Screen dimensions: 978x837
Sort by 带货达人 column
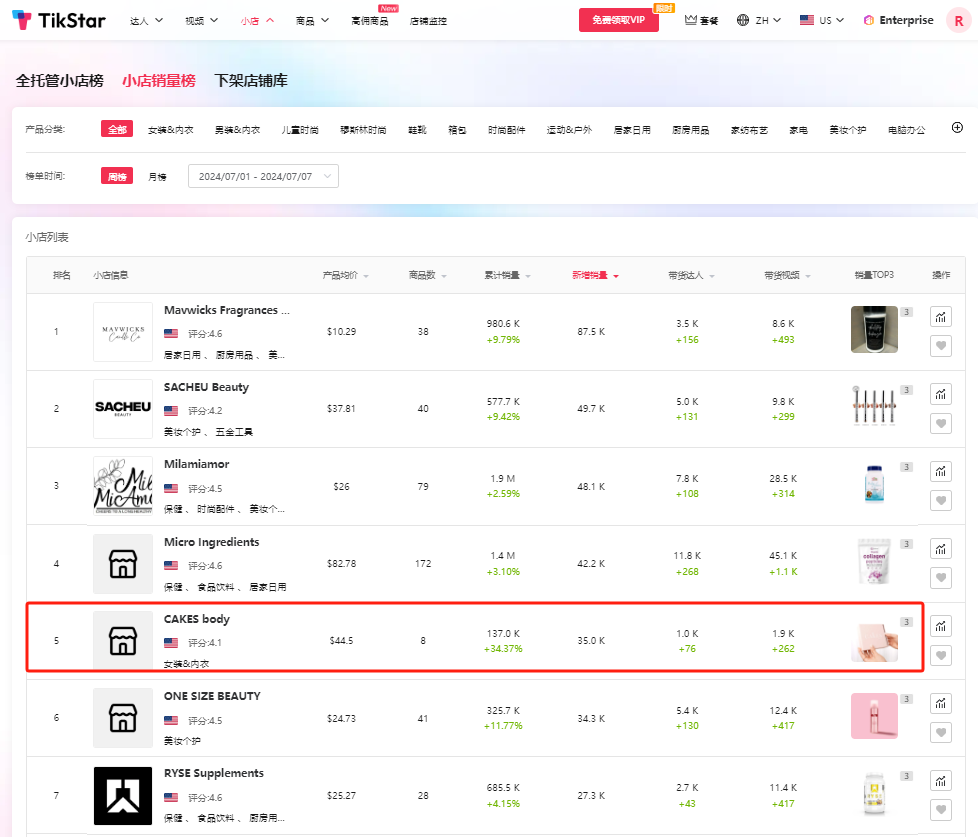(691, 275)
